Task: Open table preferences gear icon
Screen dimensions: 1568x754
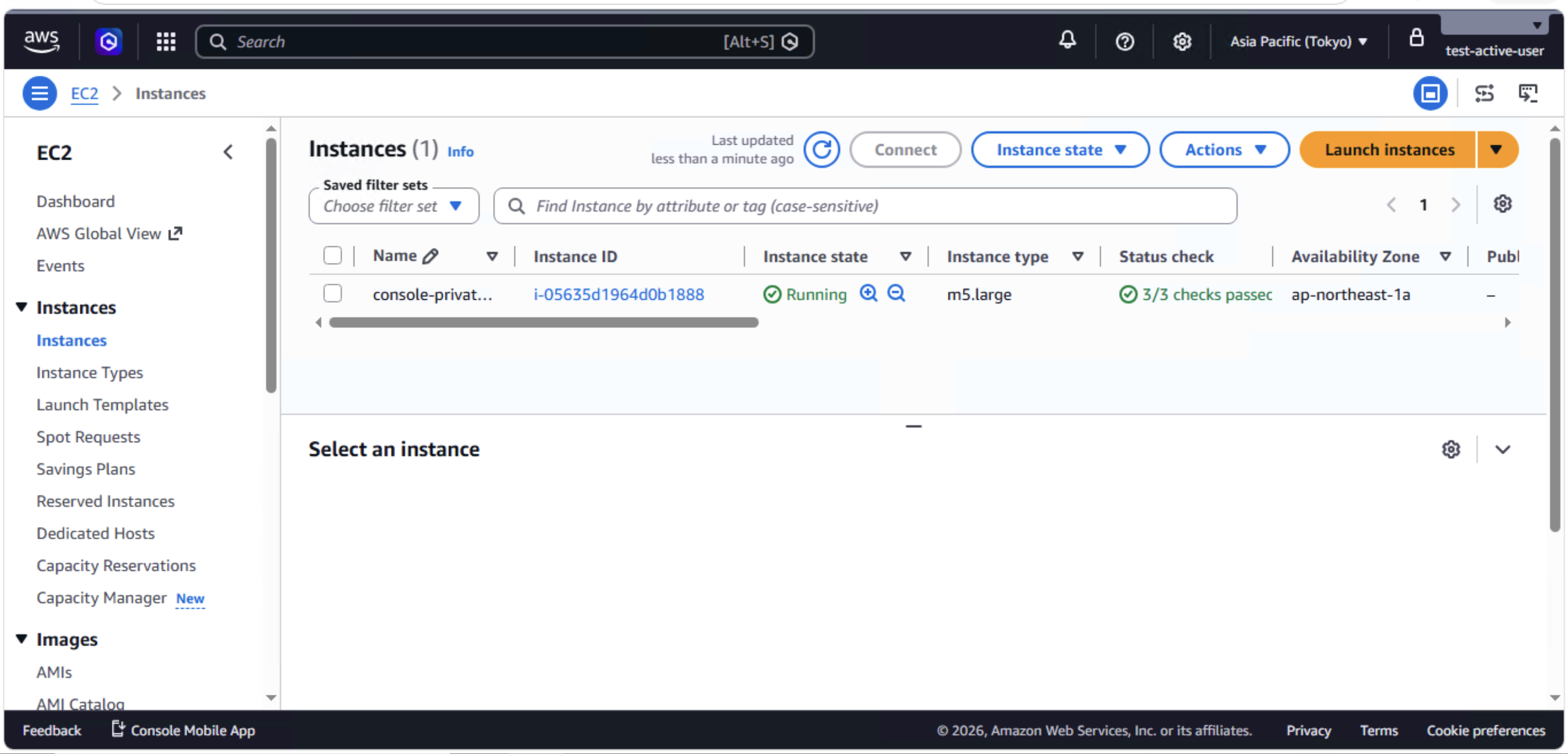Action: [x=1502, y=204]
